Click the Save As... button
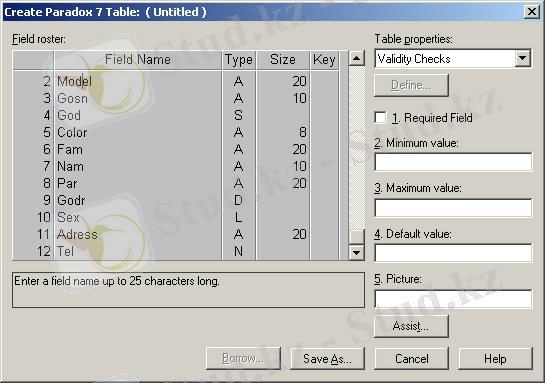 [327, 358]
